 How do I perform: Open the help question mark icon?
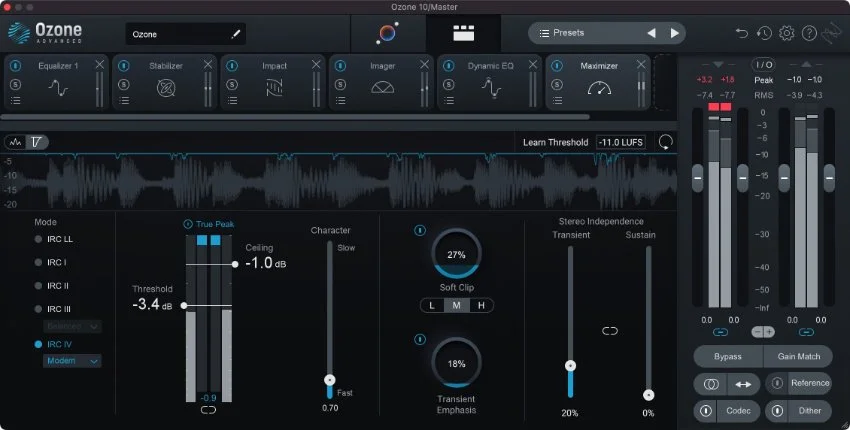(x=809, y=33)
